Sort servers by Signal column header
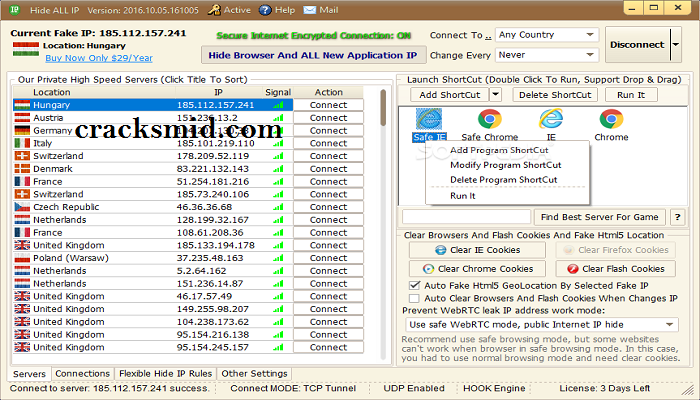The height and width of the screenshot is (400, 700). [x=278, y=92]
